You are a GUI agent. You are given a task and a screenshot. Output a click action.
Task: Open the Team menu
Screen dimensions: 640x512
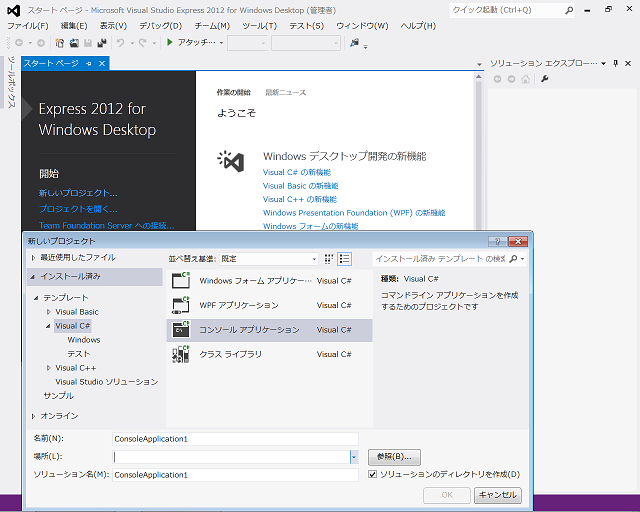(x=212, y=26)
